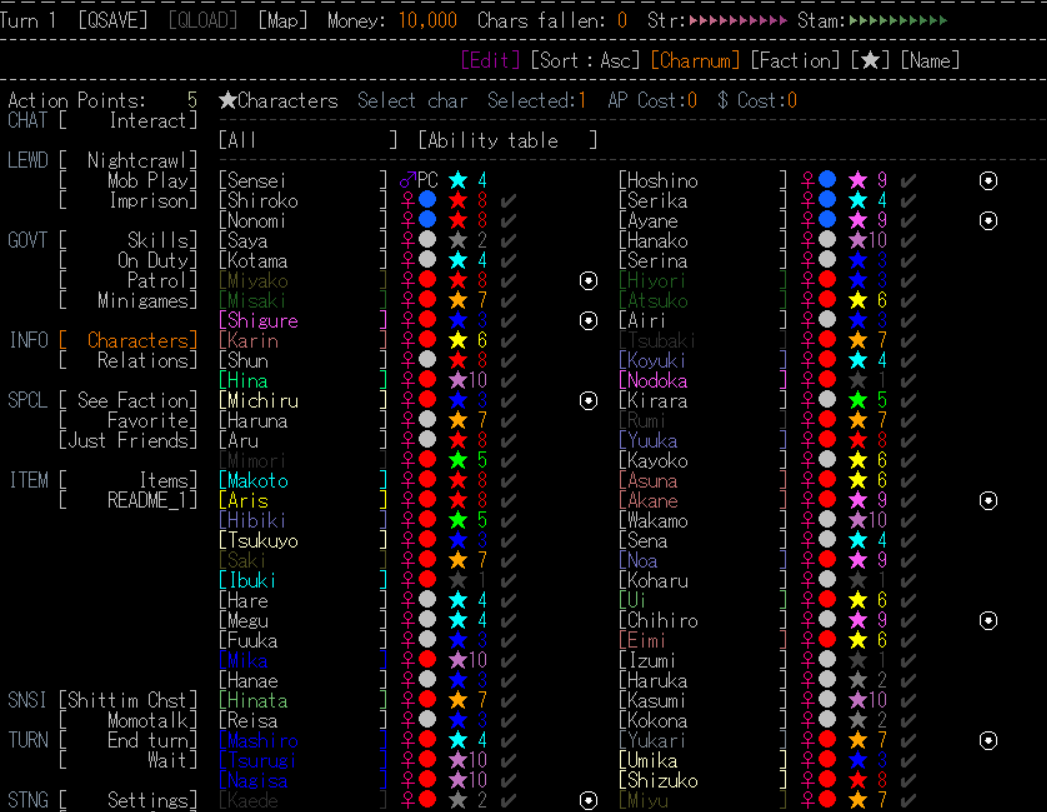Click the [QSAVE] button
1047x812 pixels.
[x=113, y=21]
